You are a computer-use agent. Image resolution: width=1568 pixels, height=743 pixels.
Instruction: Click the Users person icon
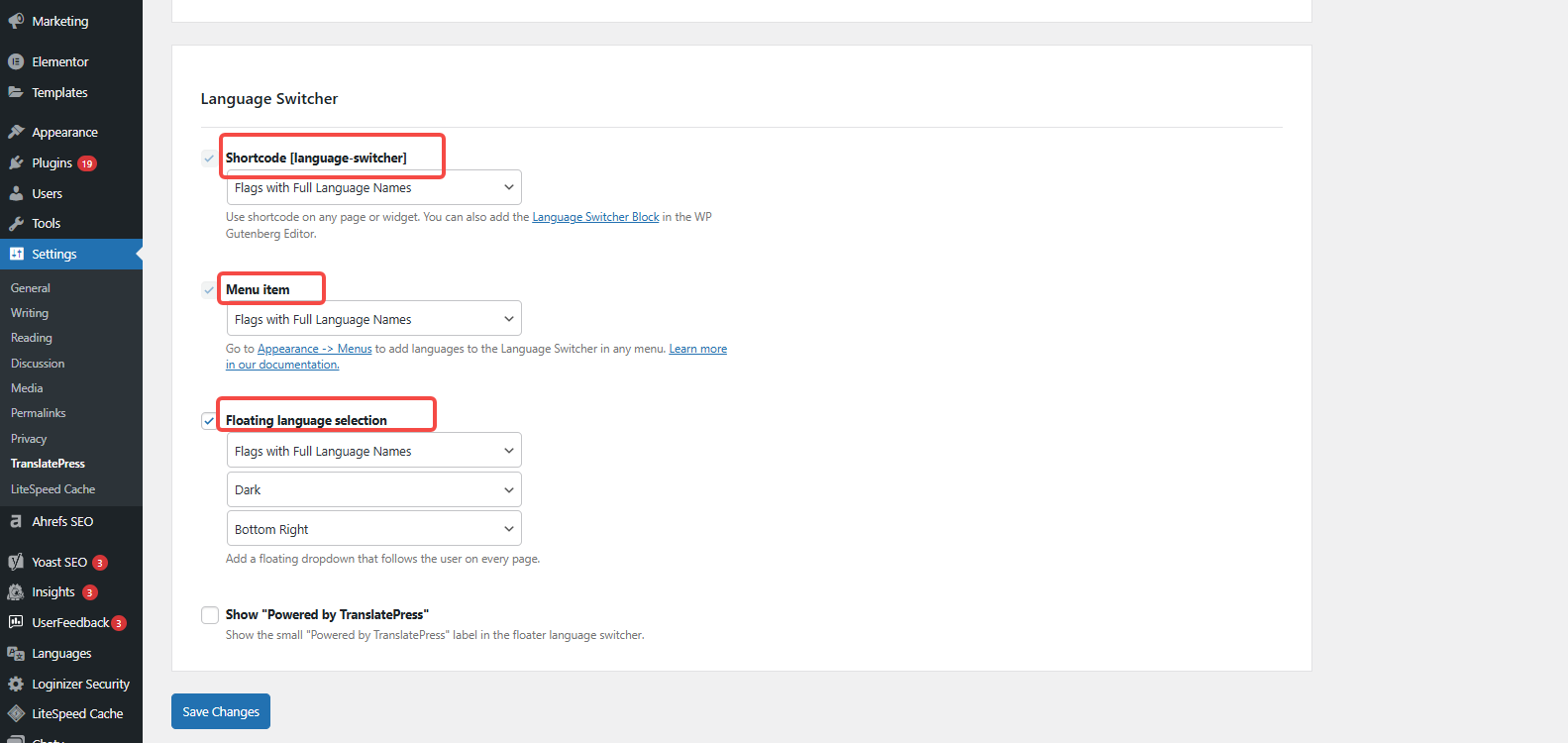pos(16,193)
